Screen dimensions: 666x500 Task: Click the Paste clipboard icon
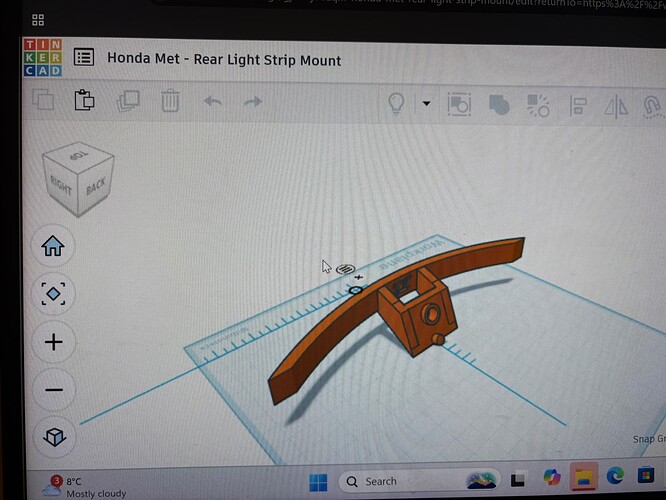point(84,100)
